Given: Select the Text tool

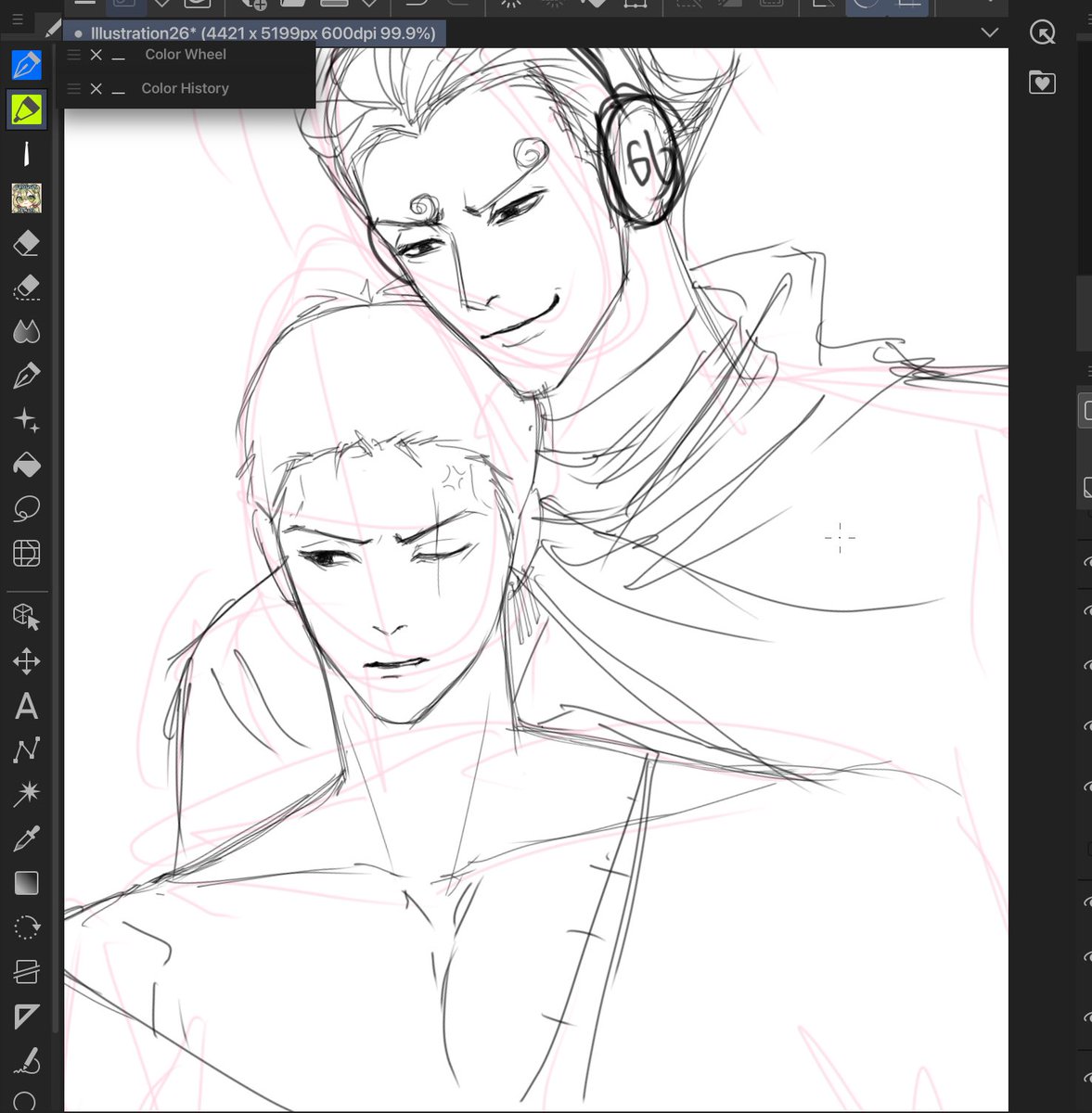Looking at the screenshot, I should pyautogui.click(x=26, y=706).
